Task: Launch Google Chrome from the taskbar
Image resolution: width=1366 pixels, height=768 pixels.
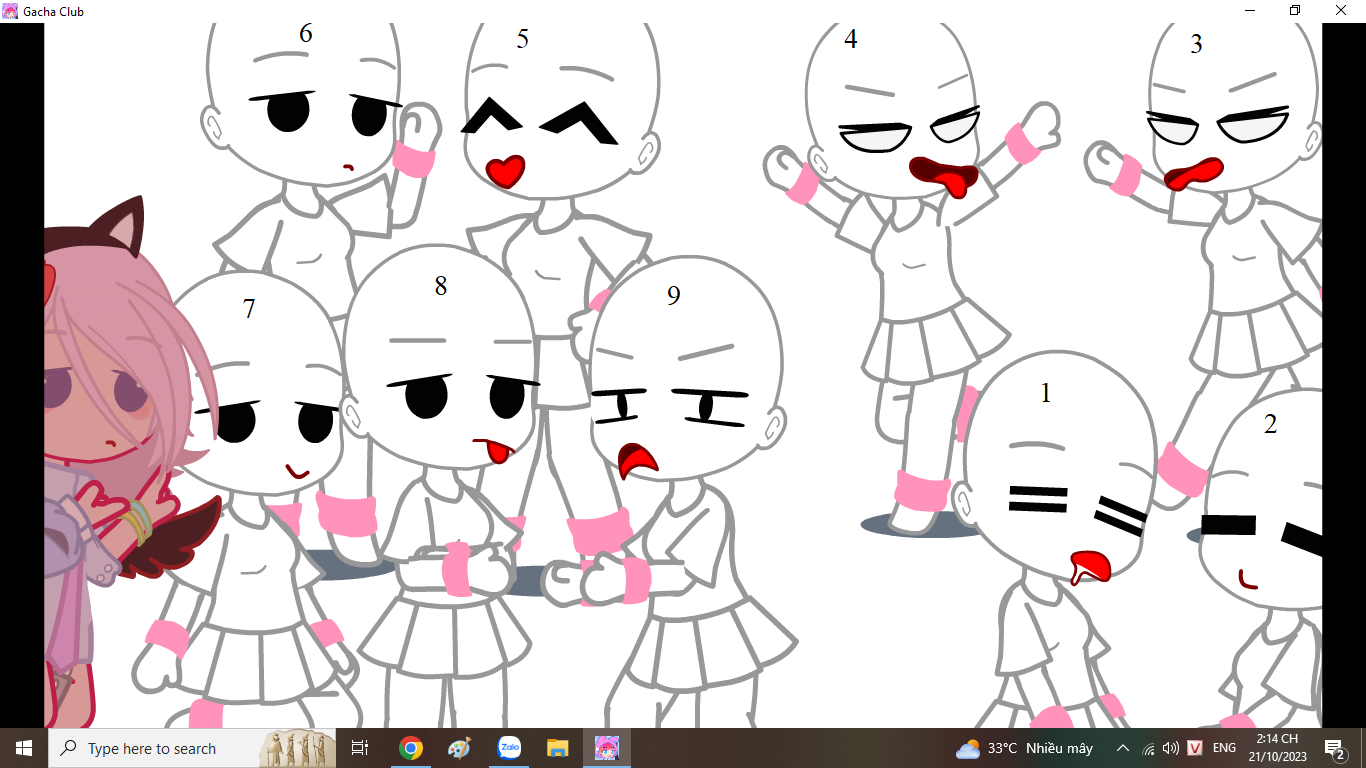Action: tap(410, 748)
